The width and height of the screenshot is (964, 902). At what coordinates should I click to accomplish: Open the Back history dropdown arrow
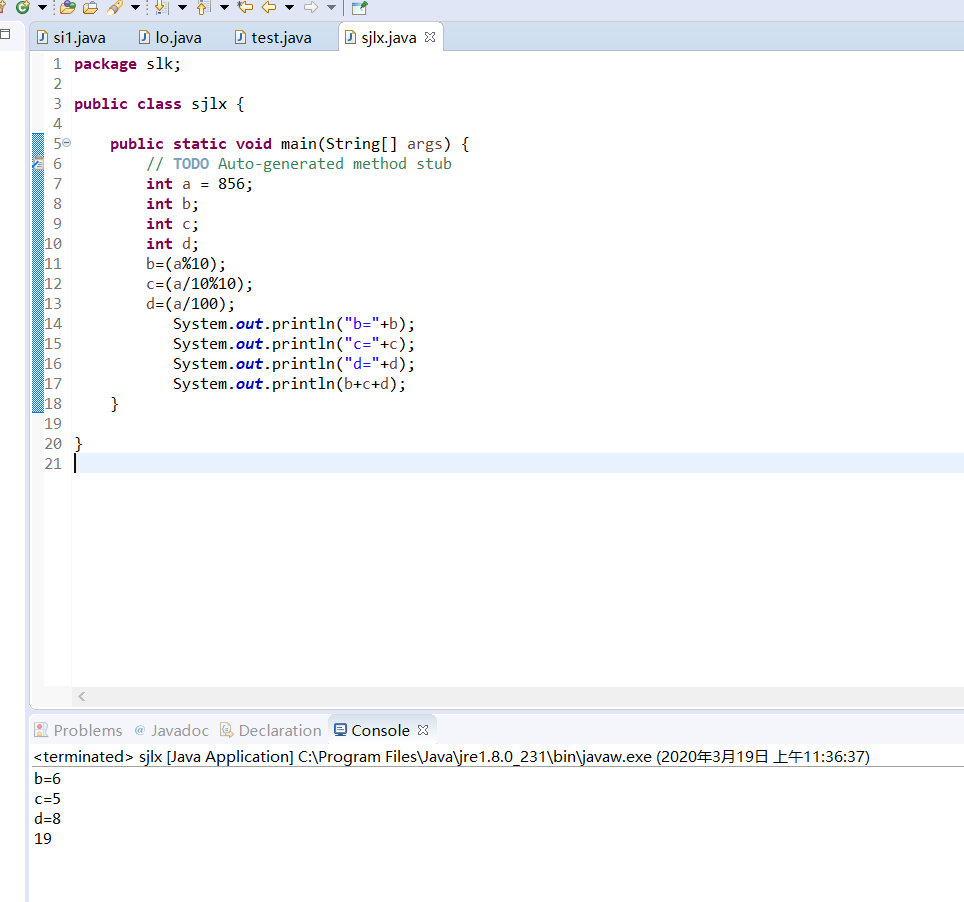pyautogui.click(x=290, y=7)
